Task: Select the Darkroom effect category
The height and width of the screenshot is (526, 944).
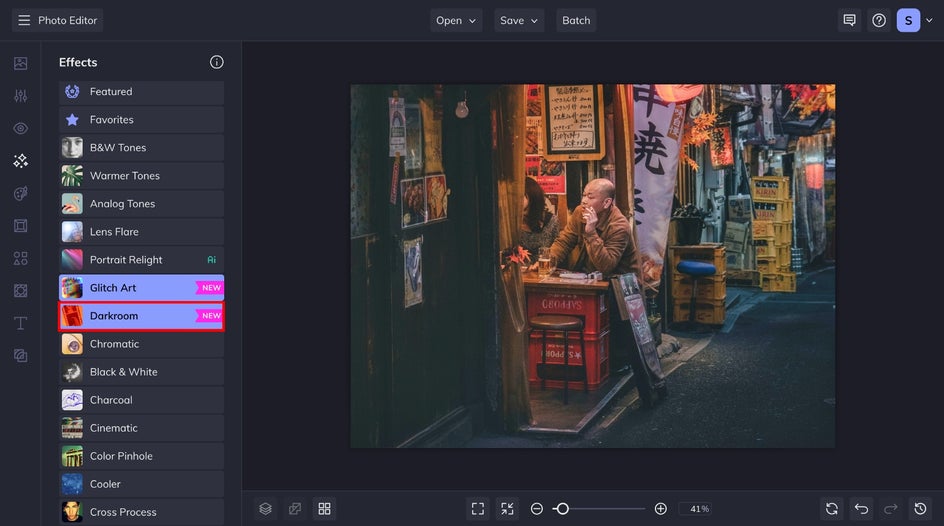Action: [141, 316]
